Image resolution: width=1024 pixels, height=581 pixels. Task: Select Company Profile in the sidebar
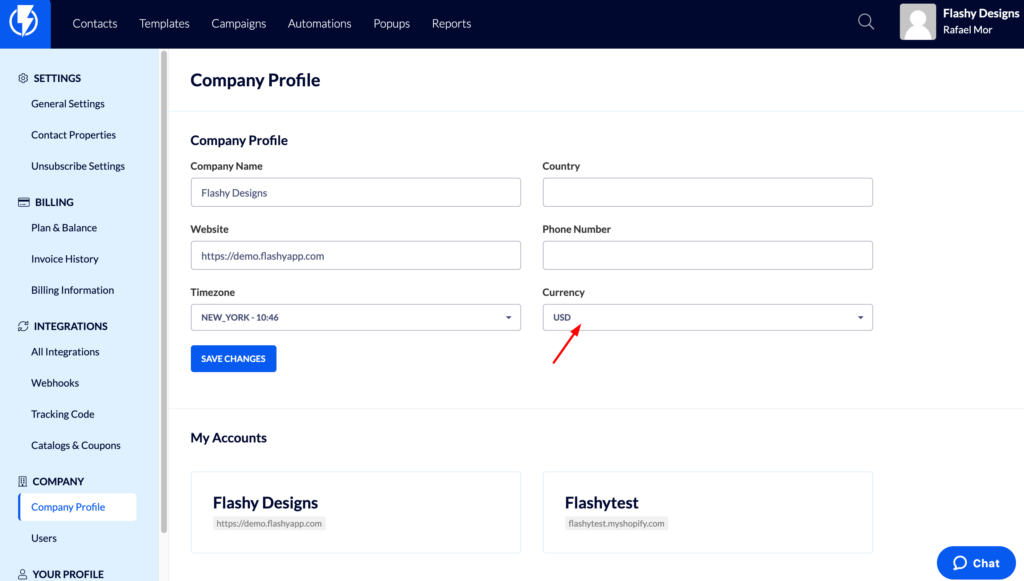(78, 507)
